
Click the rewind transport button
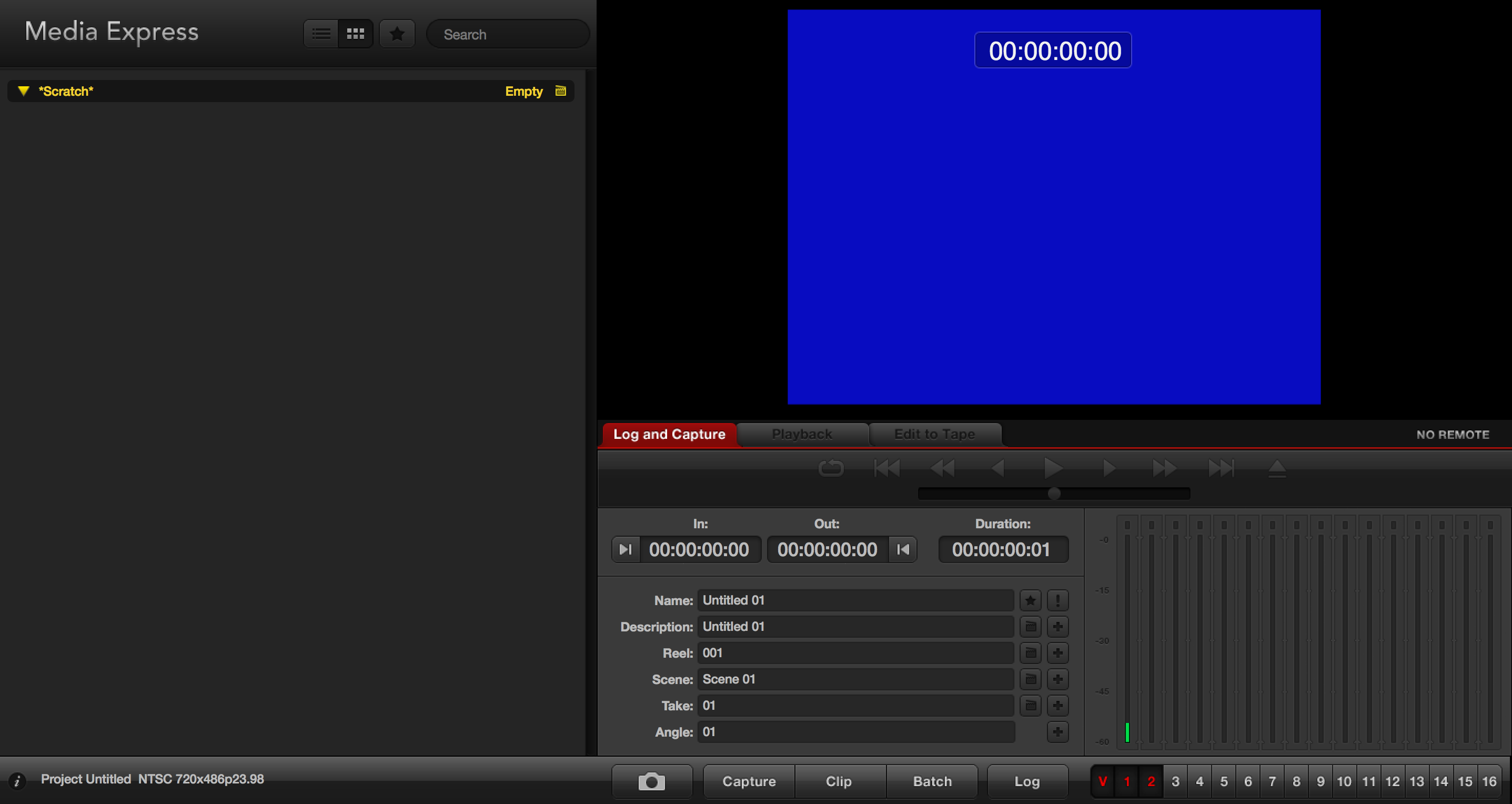point(943,468)
